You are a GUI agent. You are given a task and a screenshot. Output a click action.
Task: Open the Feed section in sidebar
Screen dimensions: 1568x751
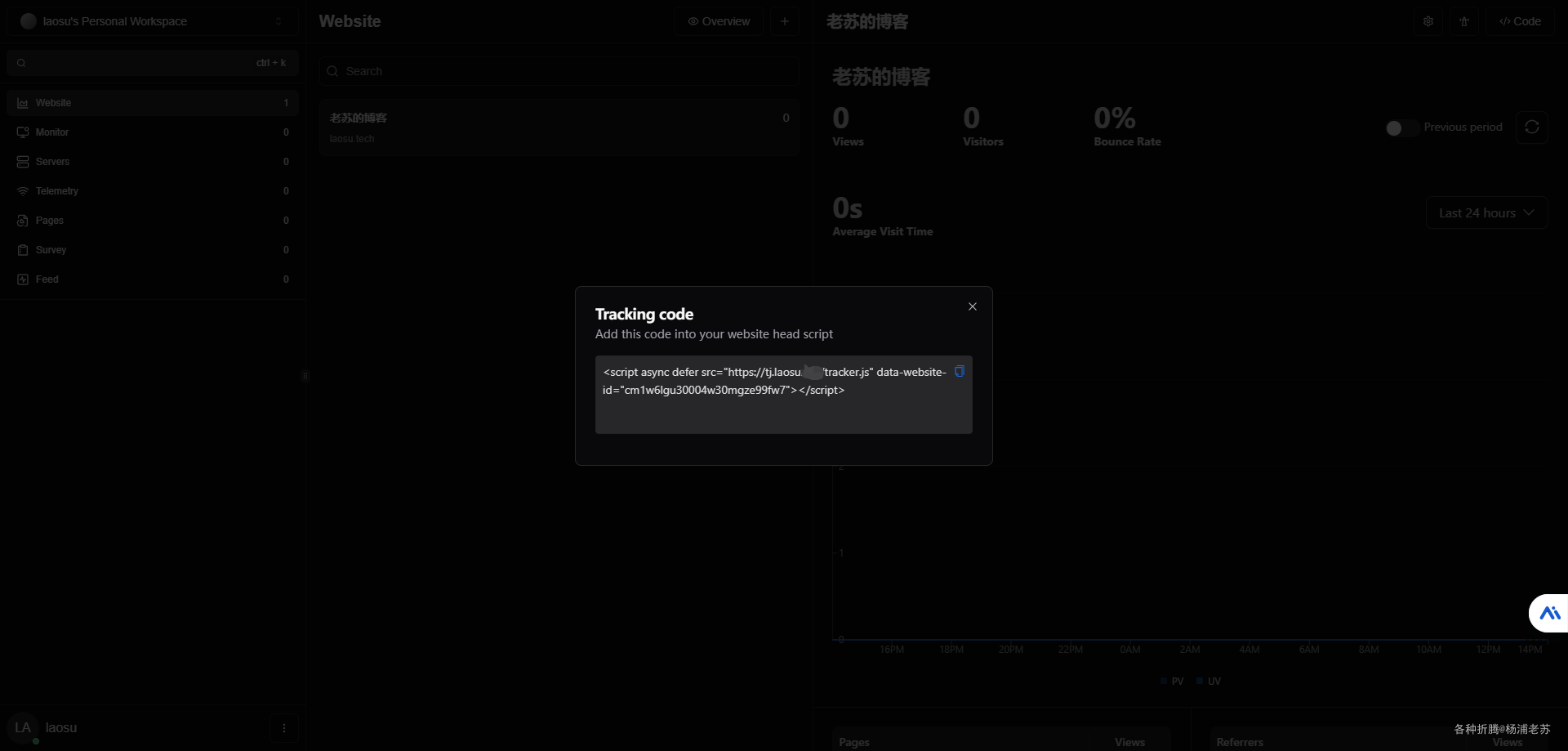pos(153,279)
